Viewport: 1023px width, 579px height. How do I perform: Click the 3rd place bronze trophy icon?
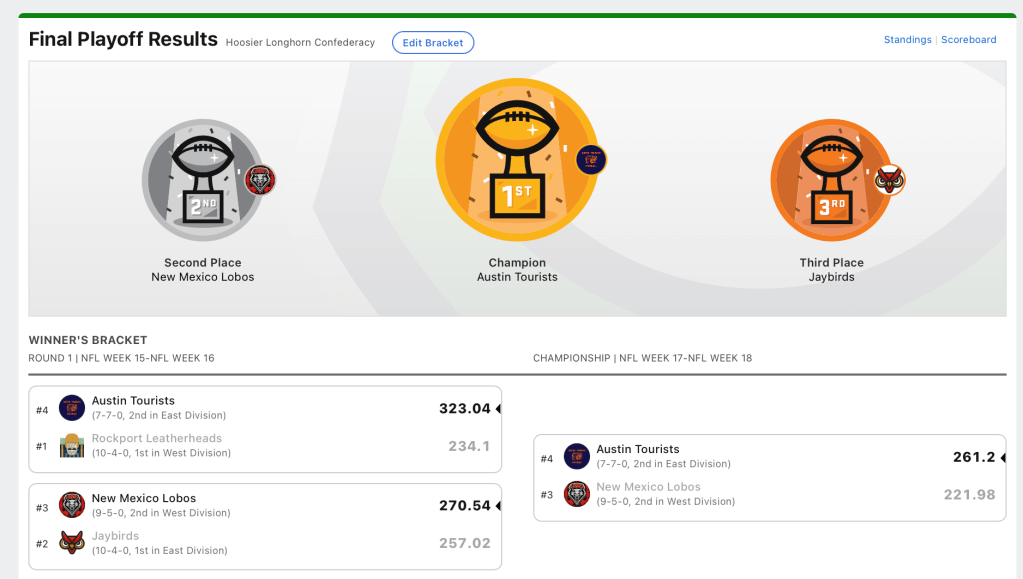(x=831, y=180)
